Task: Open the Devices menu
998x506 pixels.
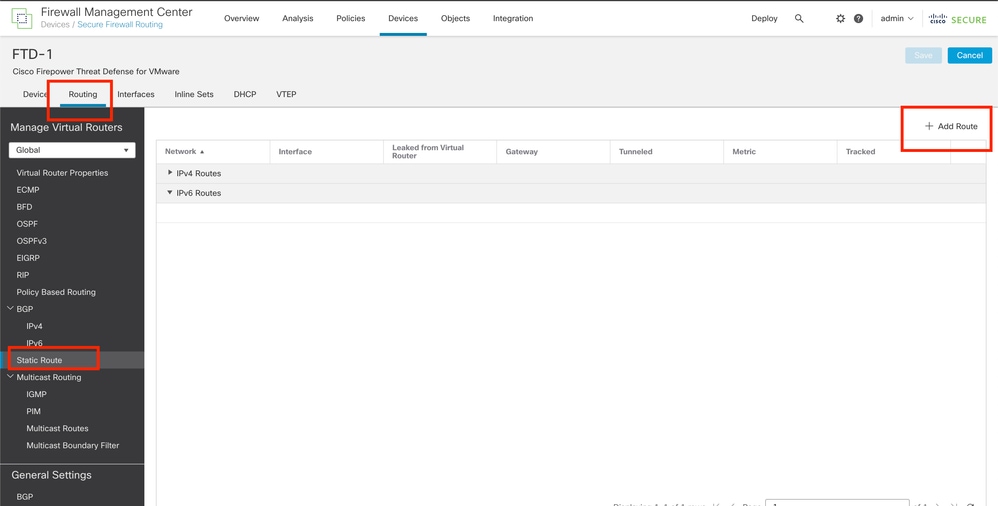Action: (403, 18)
